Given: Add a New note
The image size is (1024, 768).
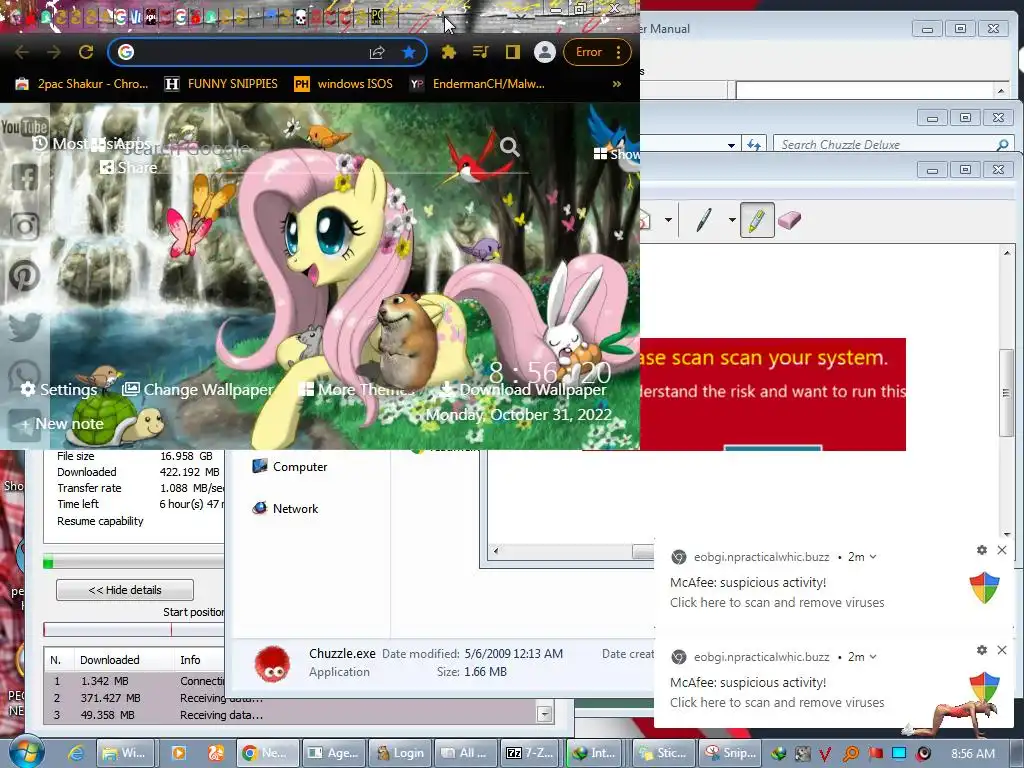Looking at the screenshot, I should click(x=61, y=424).
